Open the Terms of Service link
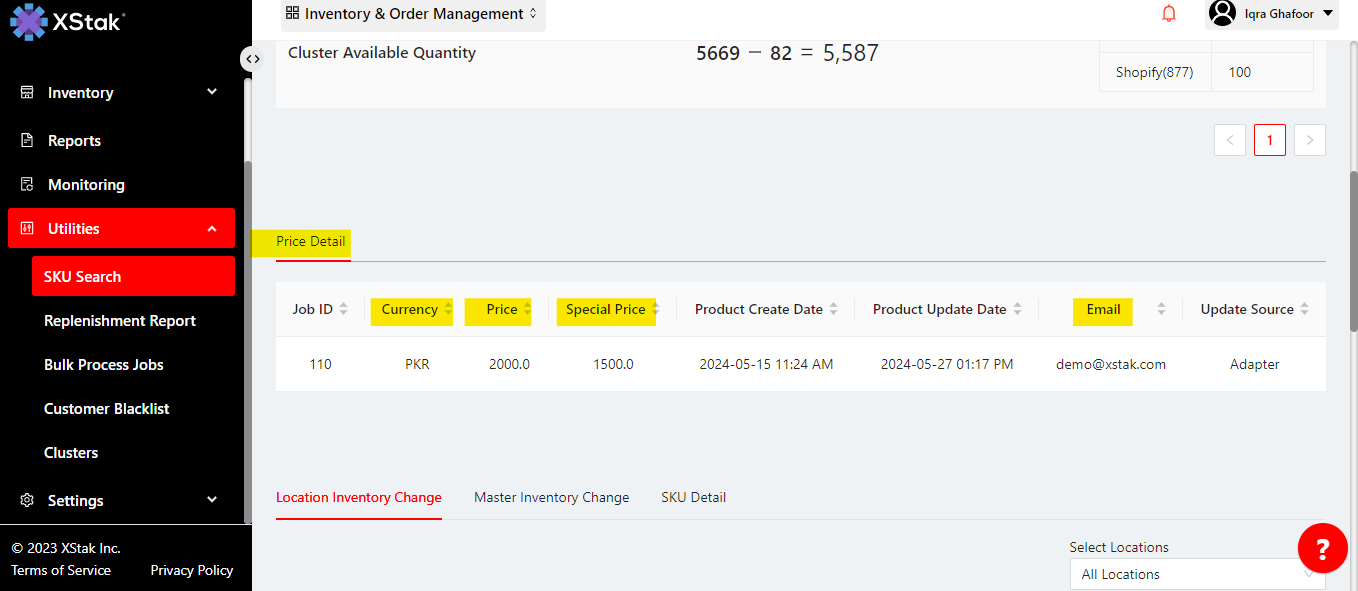This screenshot has width=1358, height=591. 61,570
